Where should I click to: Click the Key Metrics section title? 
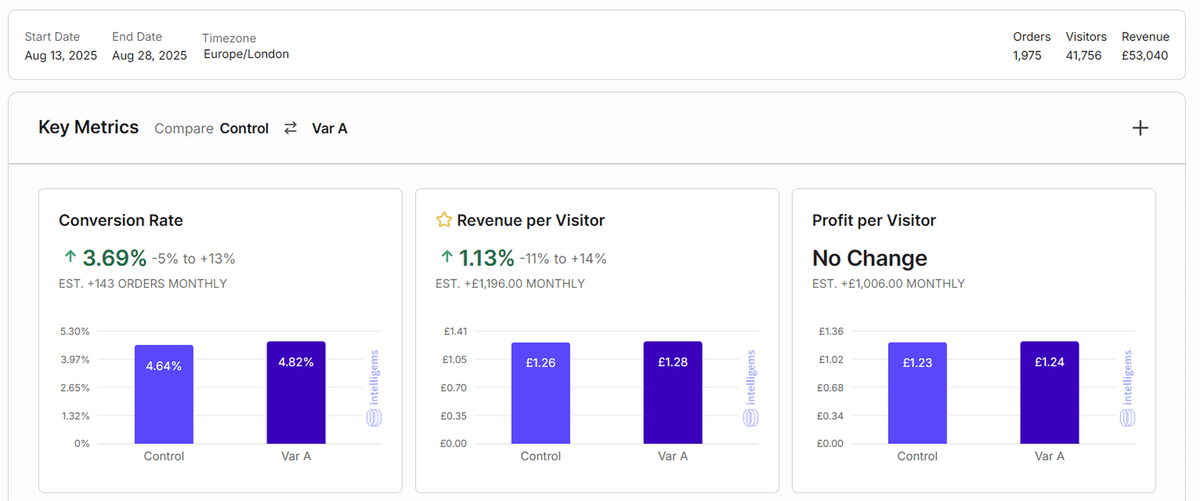pyautogui.click(x=88, y=127)
